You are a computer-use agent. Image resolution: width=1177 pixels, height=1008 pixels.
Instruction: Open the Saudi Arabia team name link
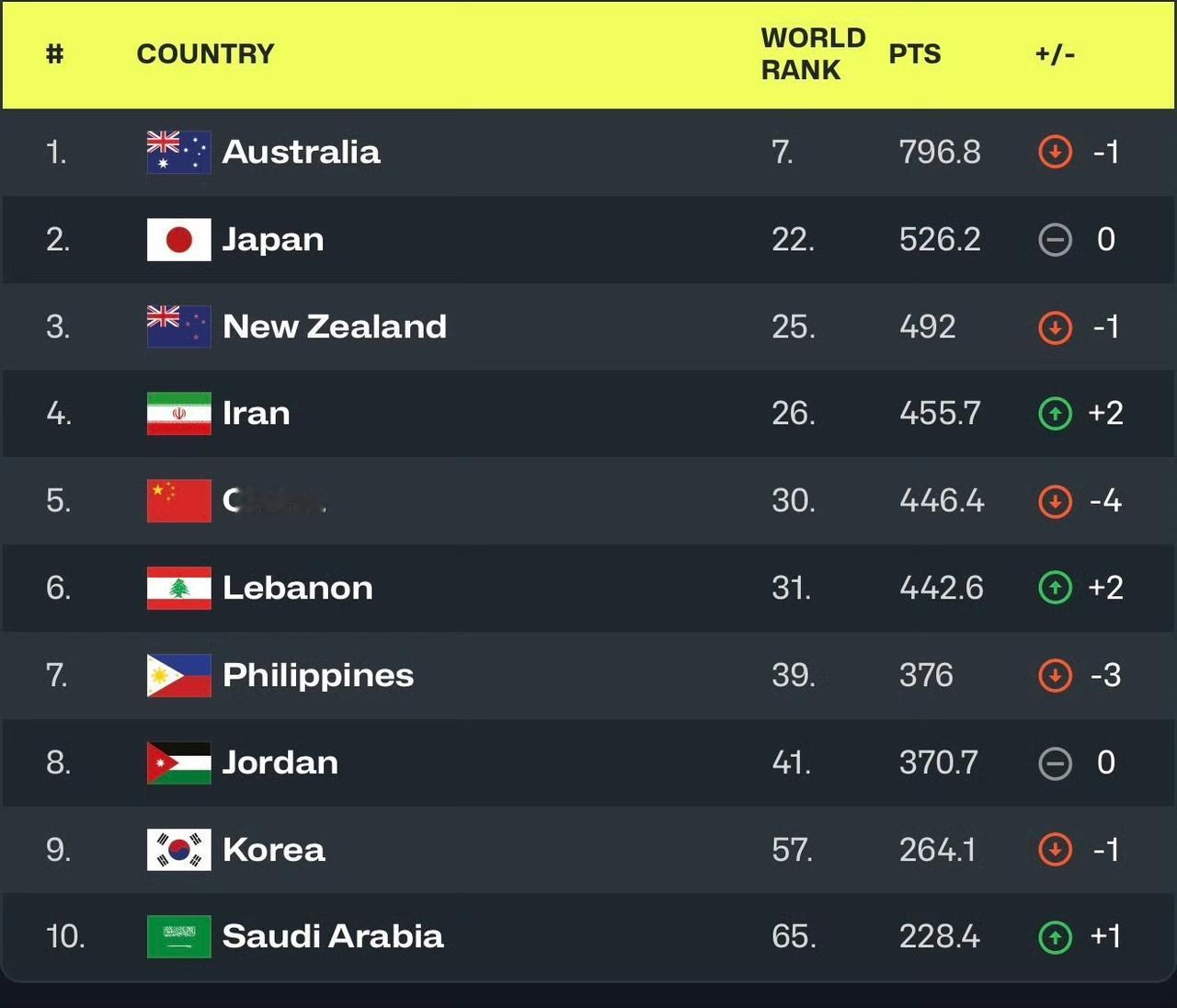click(333, 936)
